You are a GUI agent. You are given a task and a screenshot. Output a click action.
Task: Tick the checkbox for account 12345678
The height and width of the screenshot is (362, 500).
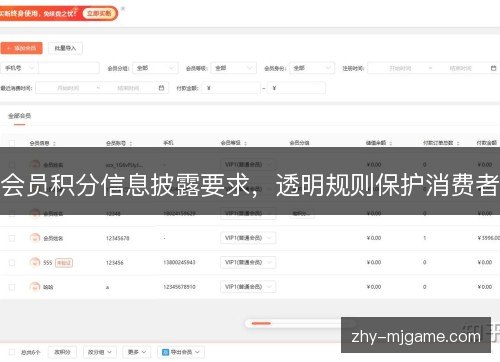tap(12, 238)
